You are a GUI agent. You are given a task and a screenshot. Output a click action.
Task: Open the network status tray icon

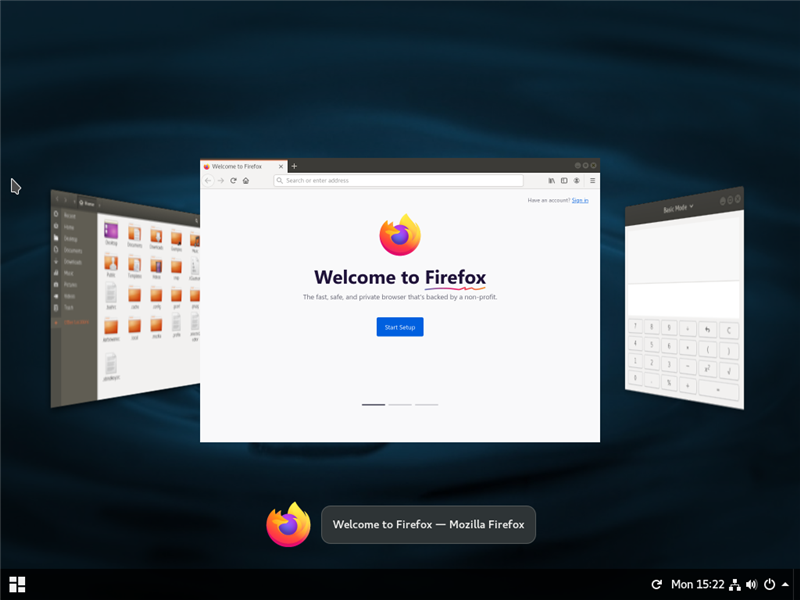(735, 584)
